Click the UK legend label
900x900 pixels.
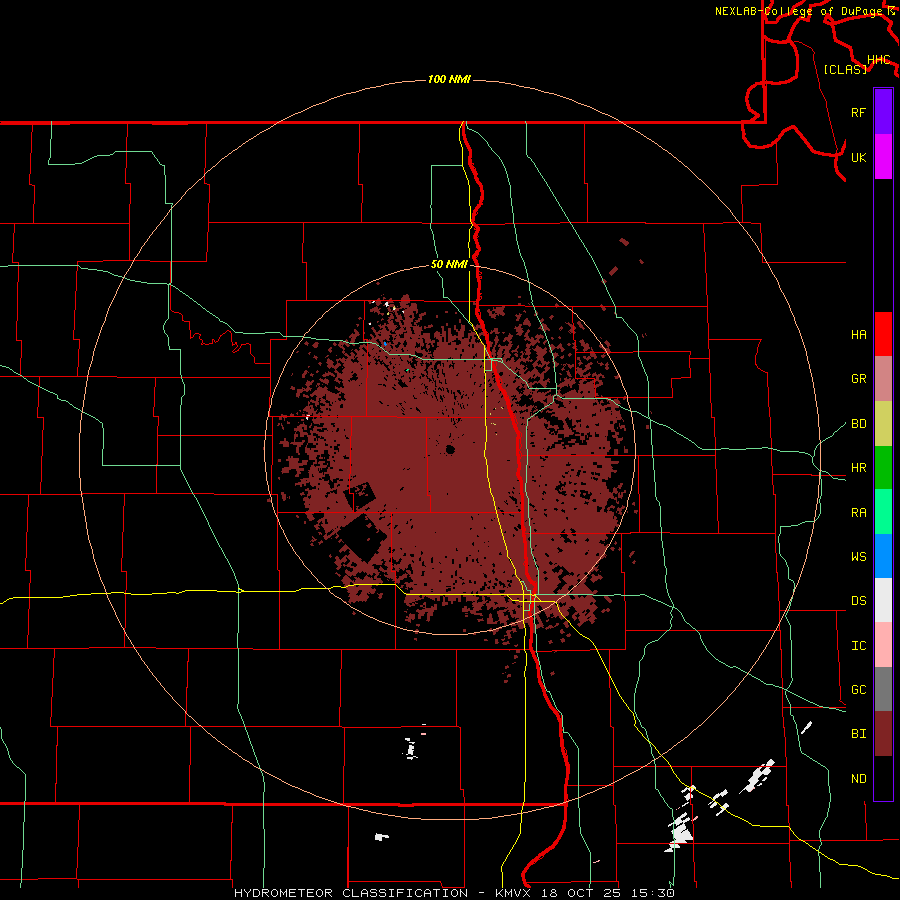[x=858, y=157]
